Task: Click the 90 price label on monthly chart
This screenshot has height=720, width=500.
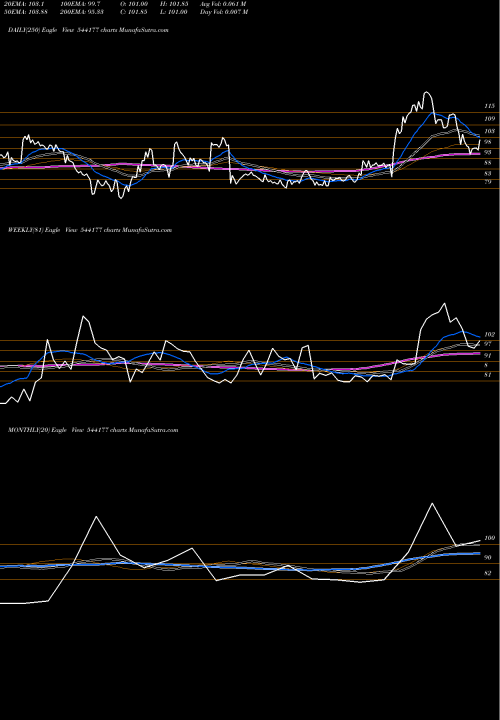Action: 488,557
